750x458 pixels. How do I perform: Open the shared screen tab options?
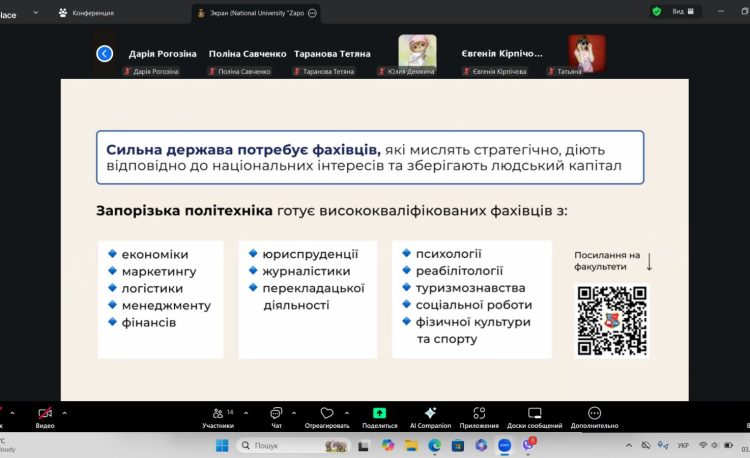(x=313, y=13)
